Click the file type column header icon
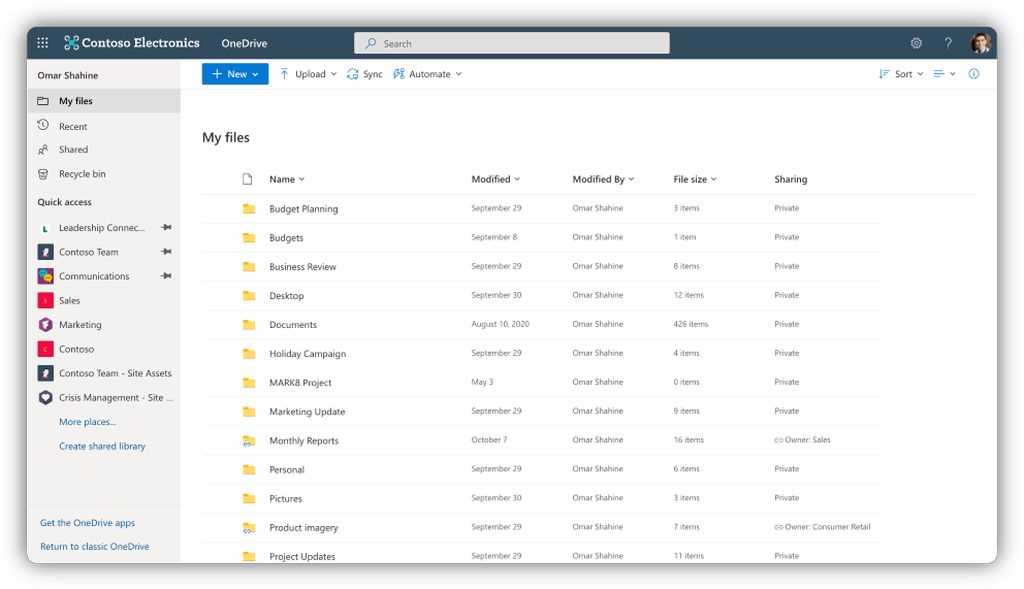The height and width of the screenshot is (589, 1024). pos(248,179)
